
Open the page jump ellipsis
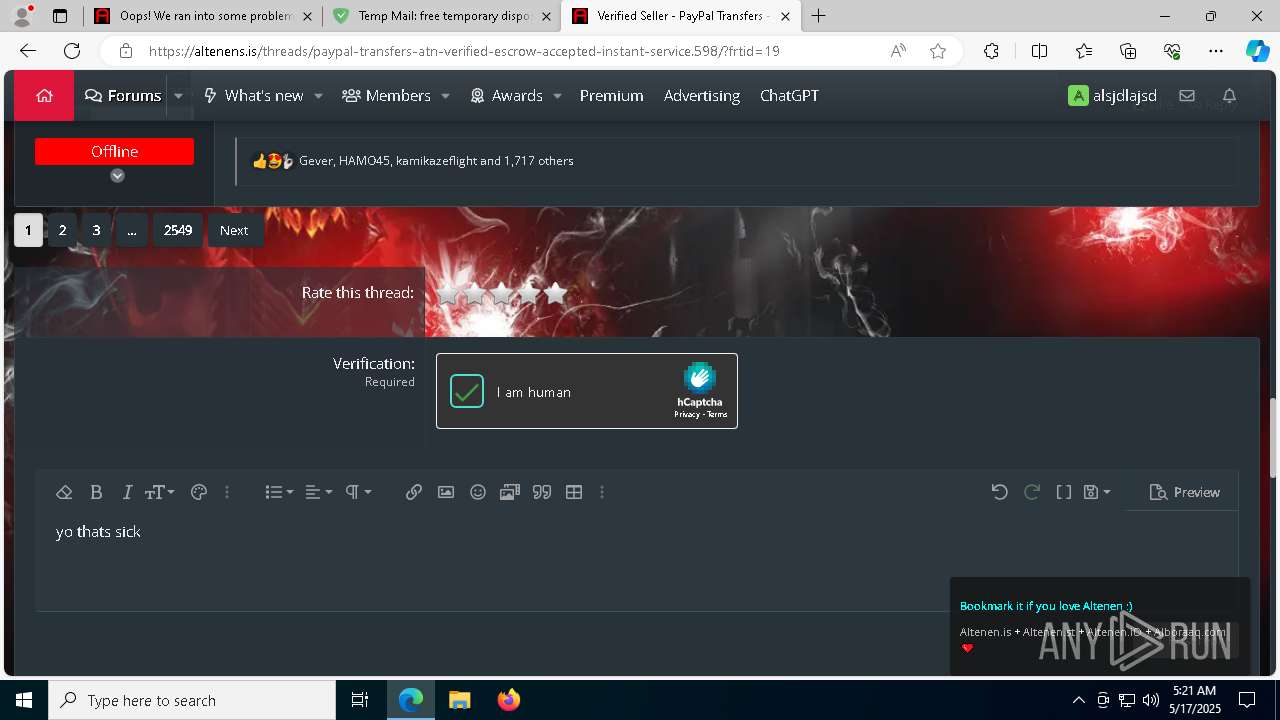point(131,230)
